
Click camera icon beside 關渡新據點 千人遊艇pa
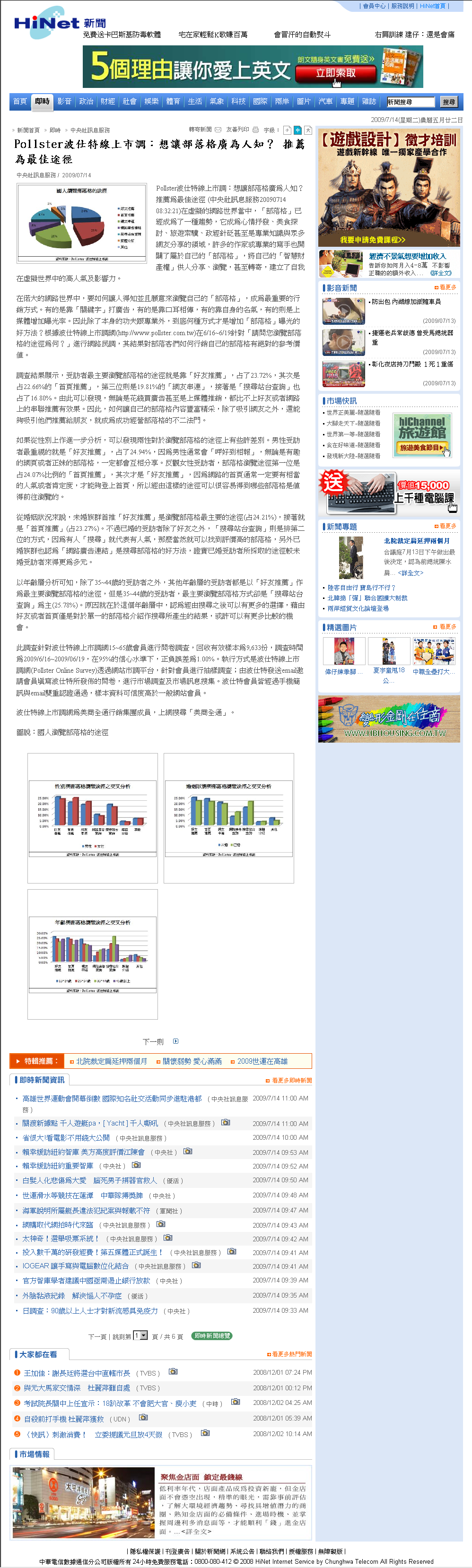[x=225, y=1122]
